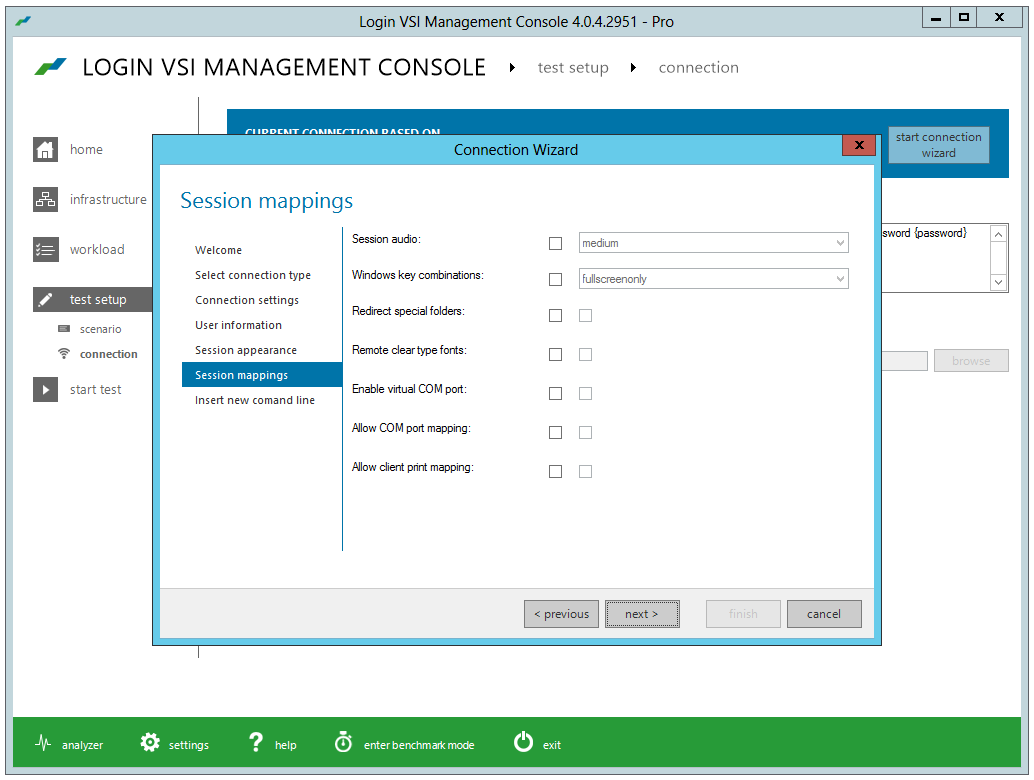Enable Allow client print mapping checkbox
Screen dimensions: 1034x780
click(x=555, y=471)
